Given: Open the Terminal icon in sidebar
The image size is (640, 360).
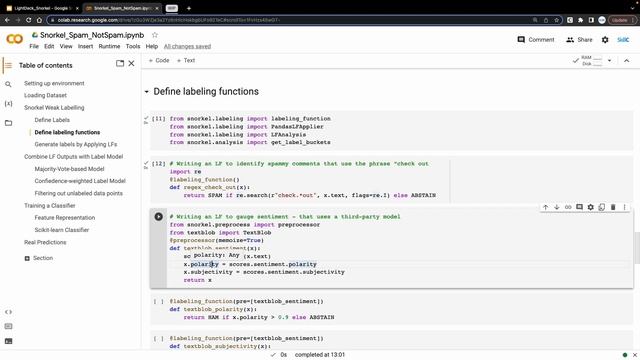Looking at the screenshot, I should (x=8, y=341).
